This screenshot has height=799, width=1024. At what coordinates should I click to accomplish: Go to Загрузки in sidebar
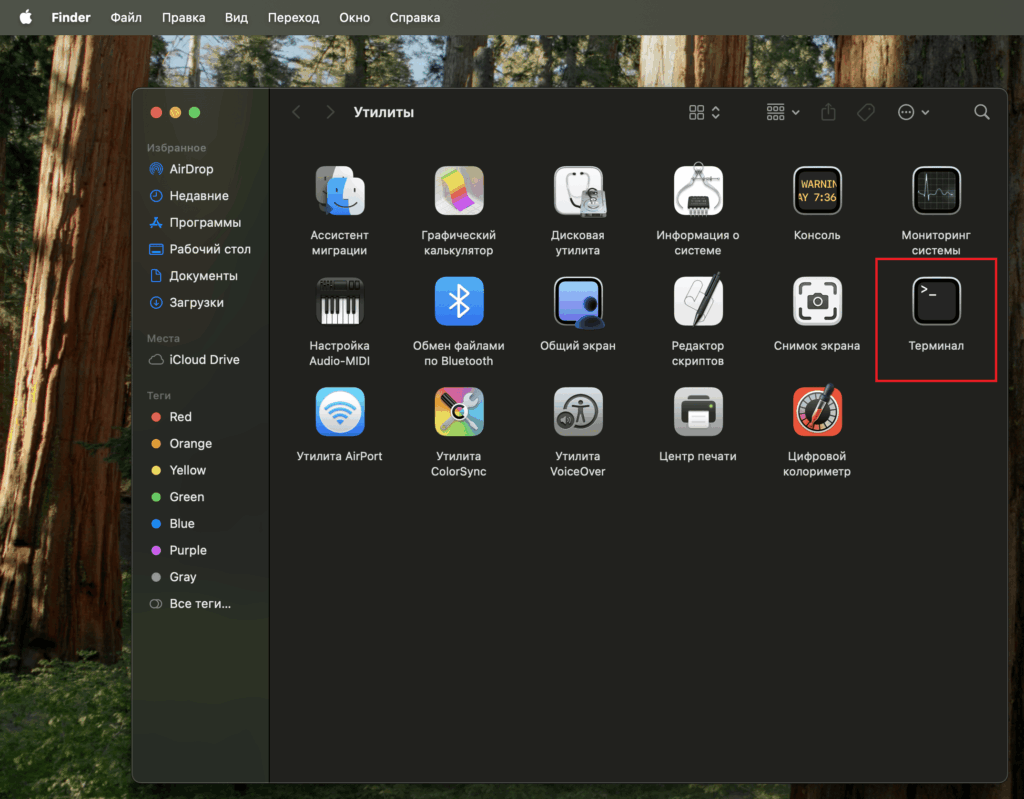[x=196, y=302]
